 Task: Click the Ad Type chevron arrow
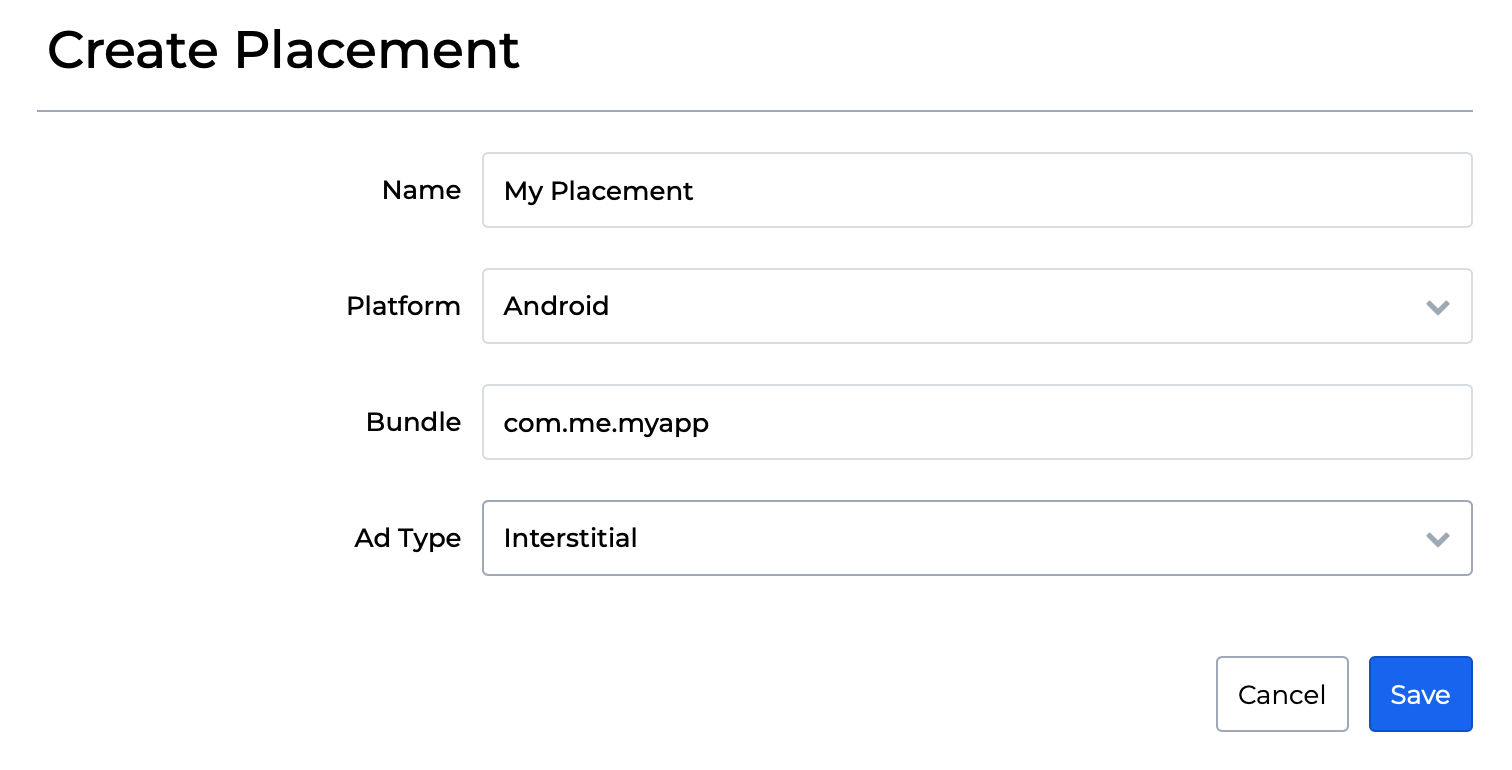(1437, 539)
